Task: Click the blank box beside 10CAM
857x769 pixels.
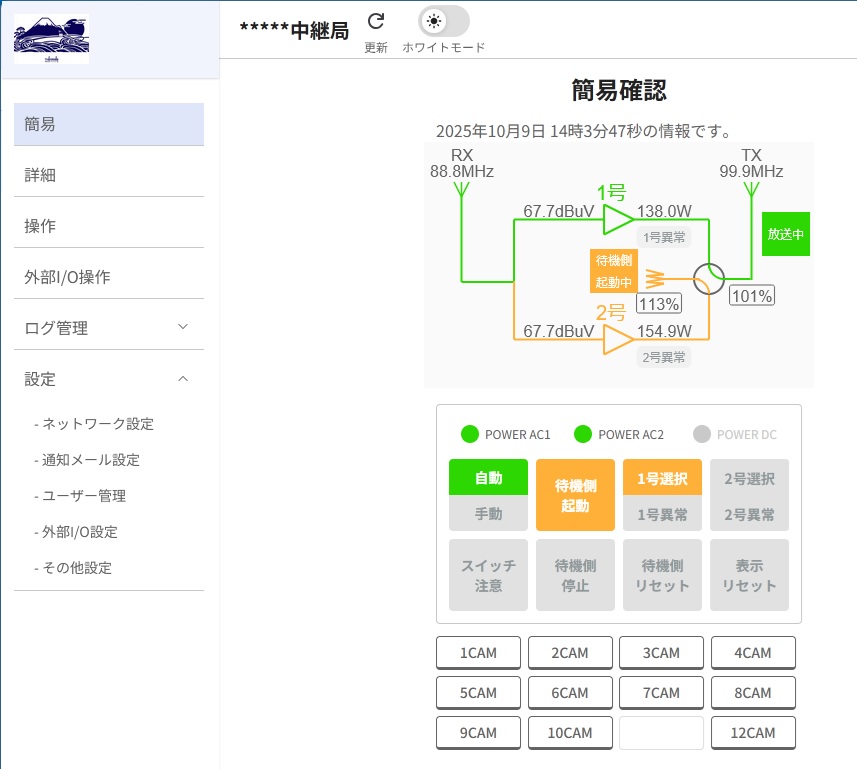Action: [661, 733]
